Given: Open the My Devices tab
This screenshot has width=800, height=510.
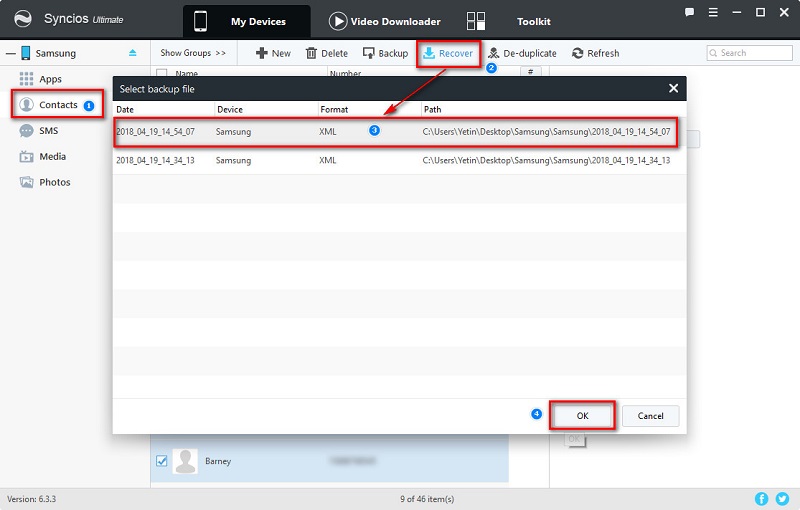Looking at the screenshot, I should coord(246,21).
